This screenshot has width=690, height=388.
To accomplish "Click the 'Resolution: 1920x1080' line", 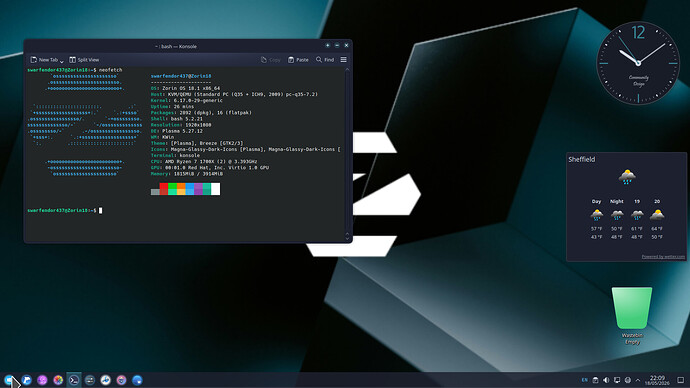I will [181, 125].
